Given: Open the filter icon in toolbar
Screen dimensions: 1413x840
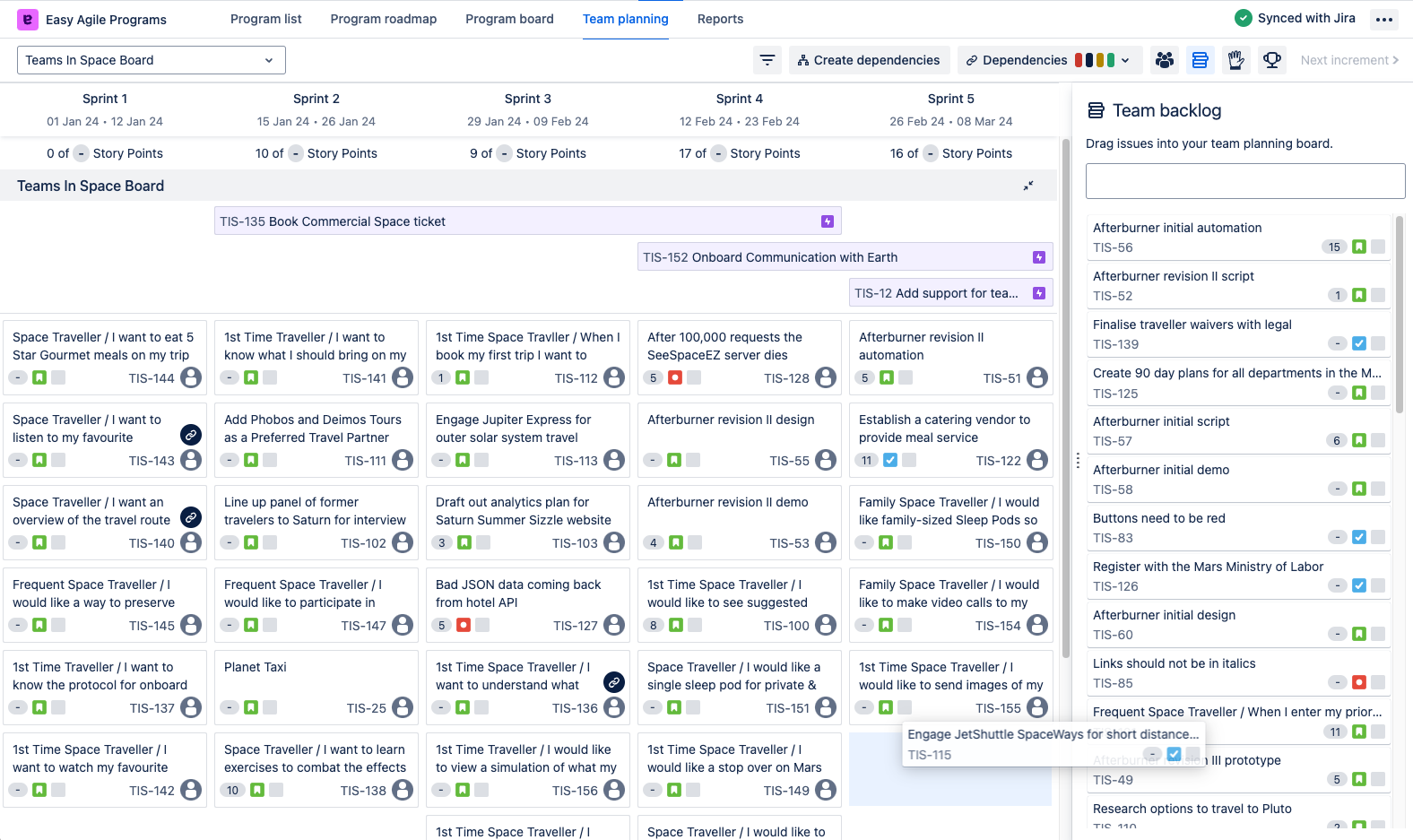Looking at the screenshot, I should click(x=767, y=60).
